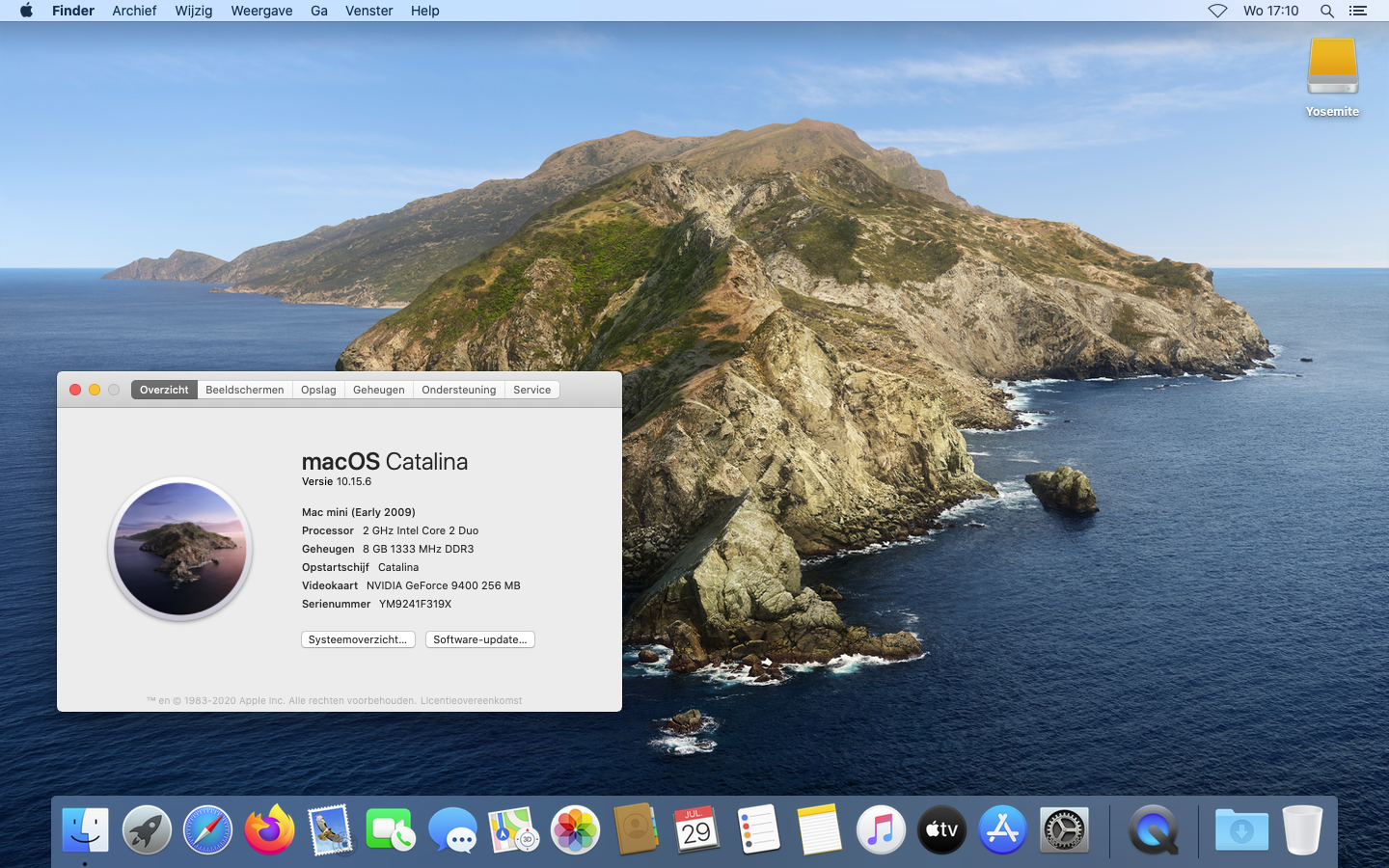The height and width of the screenshot is (868, 1389).
Task: Click the Systeemoverzicht button
Action: [358, 639]
